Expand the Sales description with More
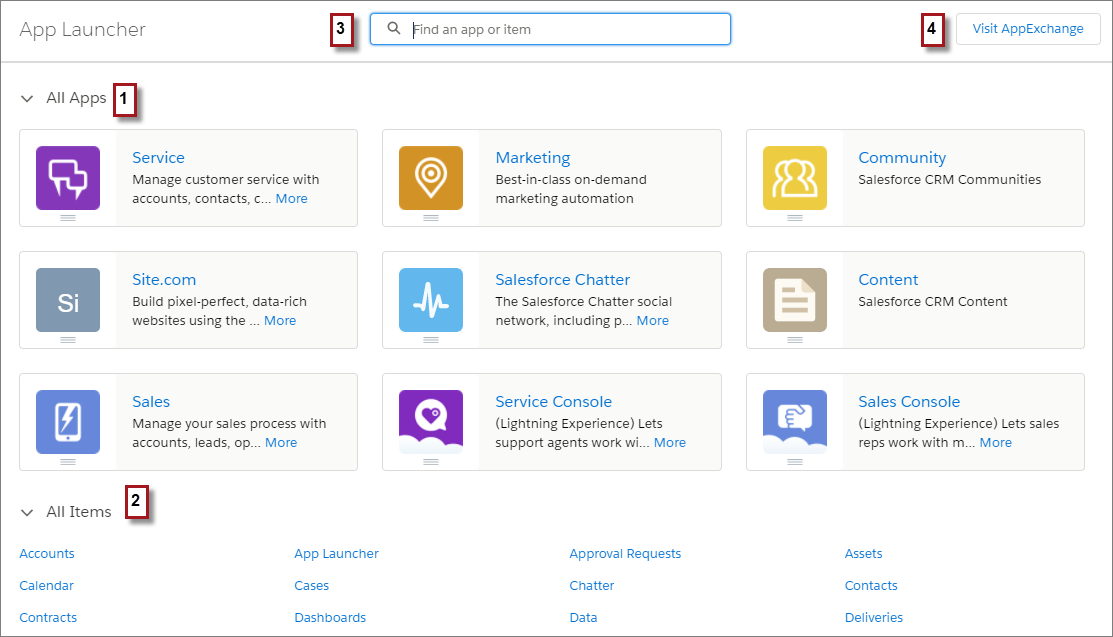 pos(281,443)
